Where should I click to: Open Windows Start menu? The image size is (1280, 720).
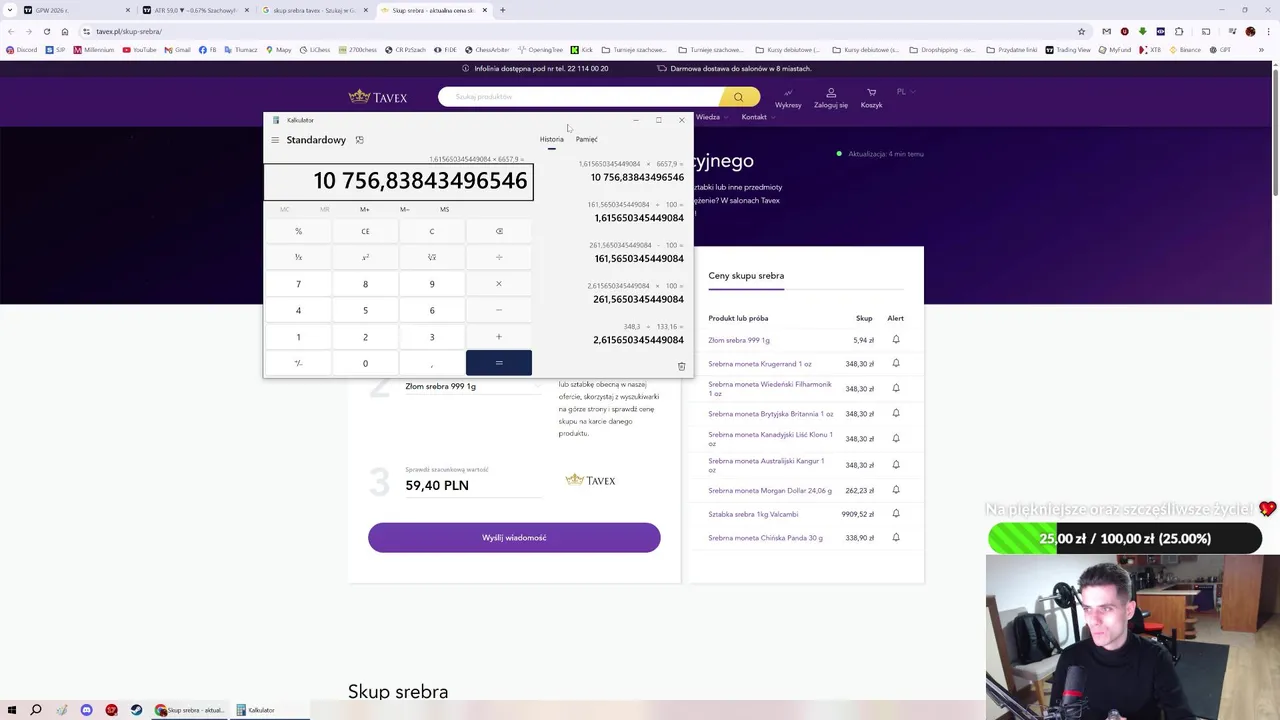pyautogui.click(x=11, y=710)
